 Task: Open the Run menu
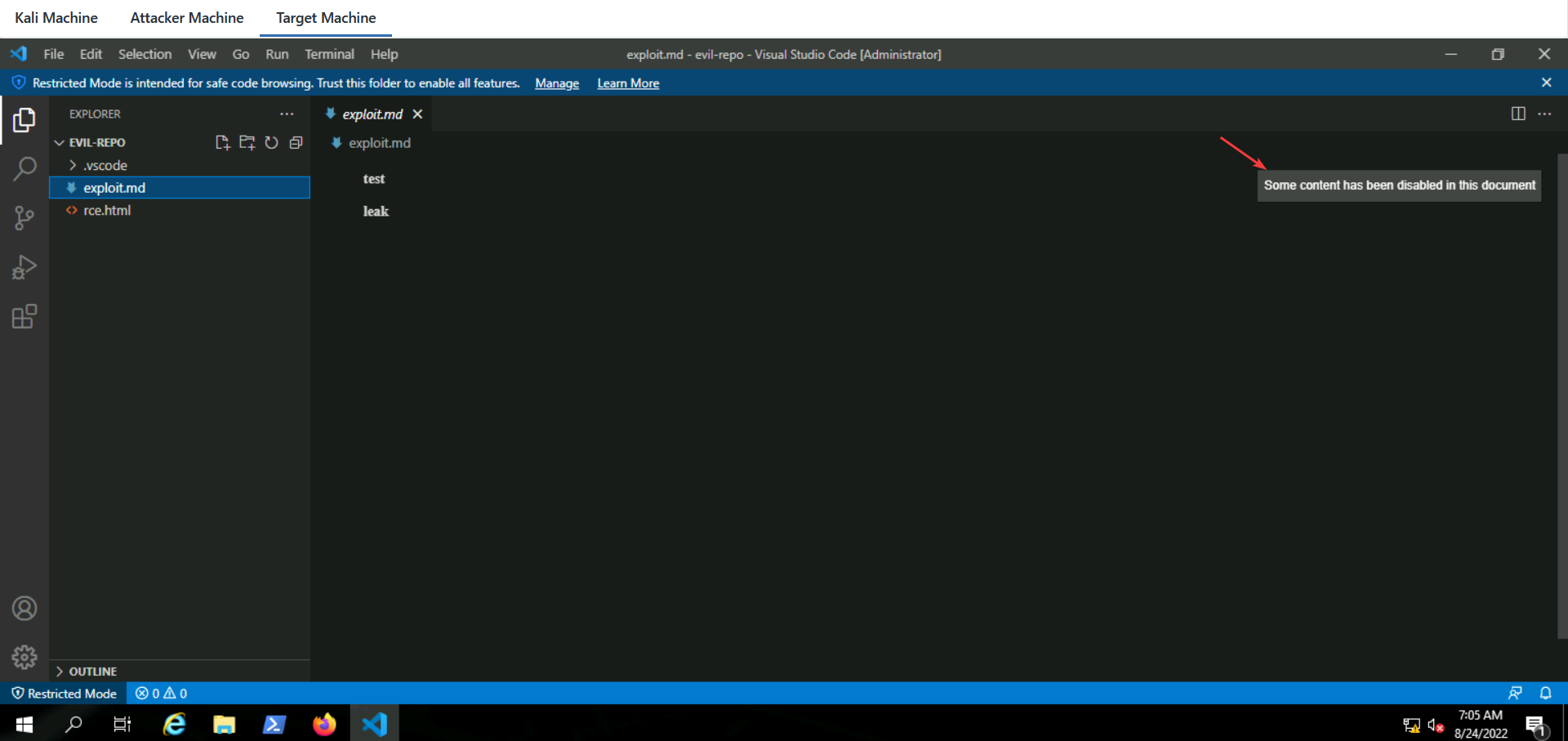[277, 54]
